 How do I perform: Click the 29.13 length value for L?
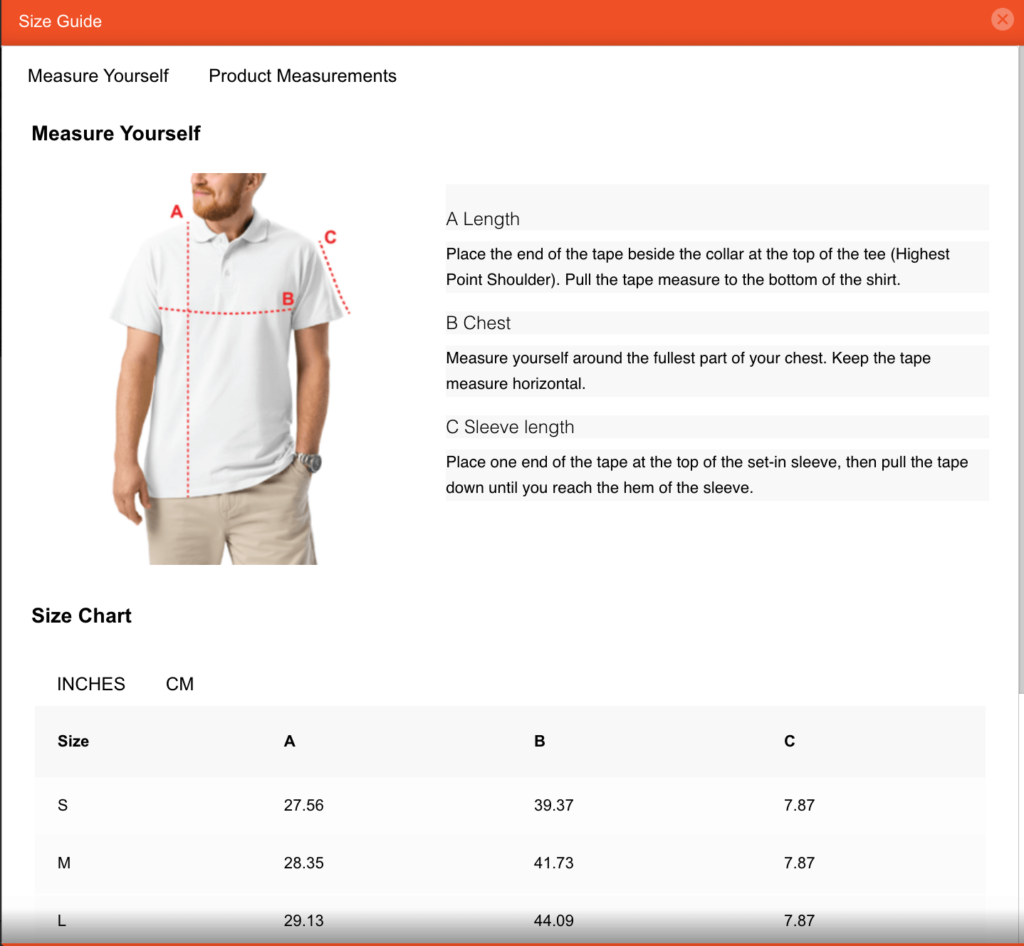[x=304, y=920]
